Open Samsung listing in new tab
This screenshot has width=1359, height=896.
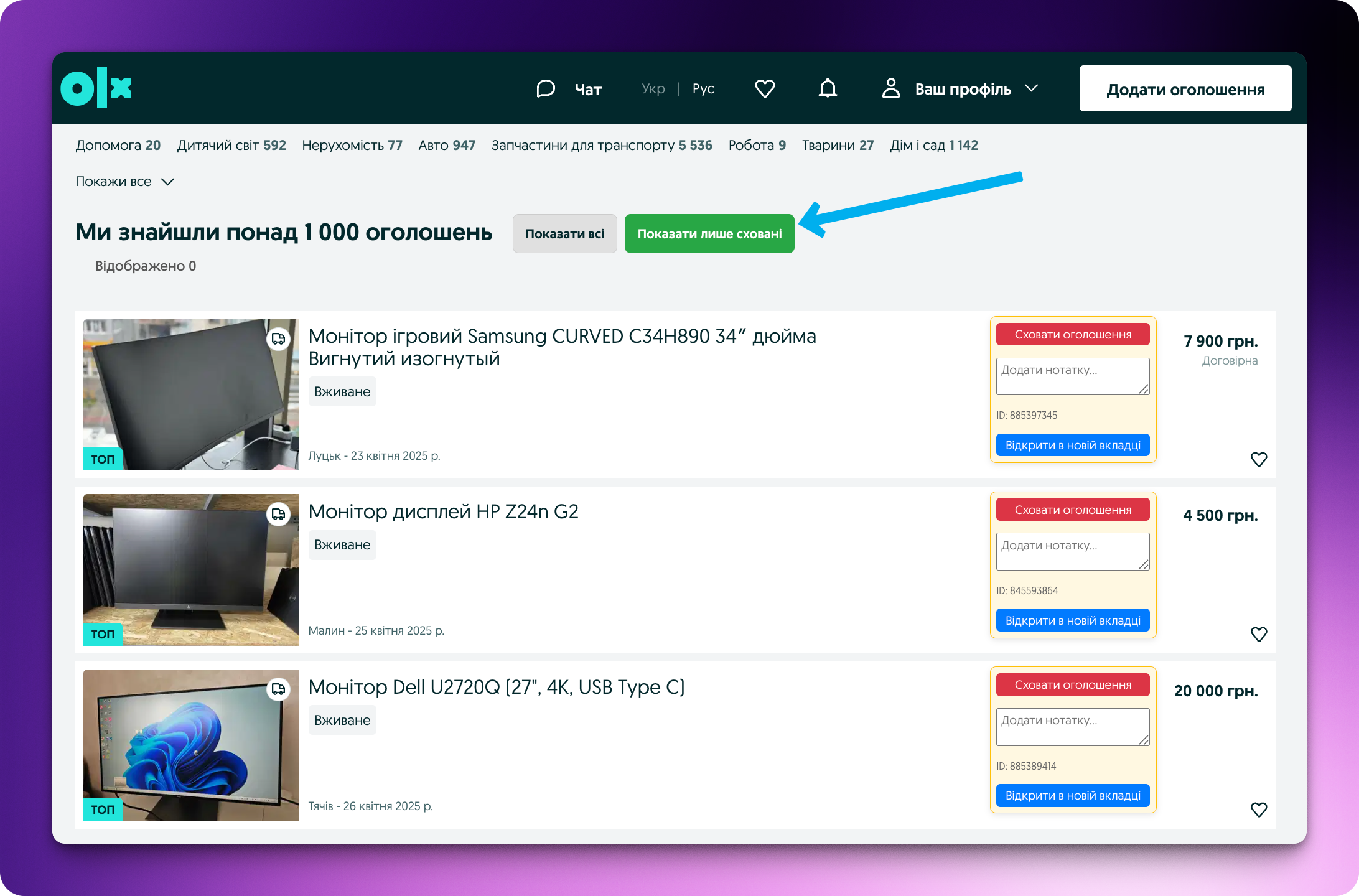(x=1073, y=446)
